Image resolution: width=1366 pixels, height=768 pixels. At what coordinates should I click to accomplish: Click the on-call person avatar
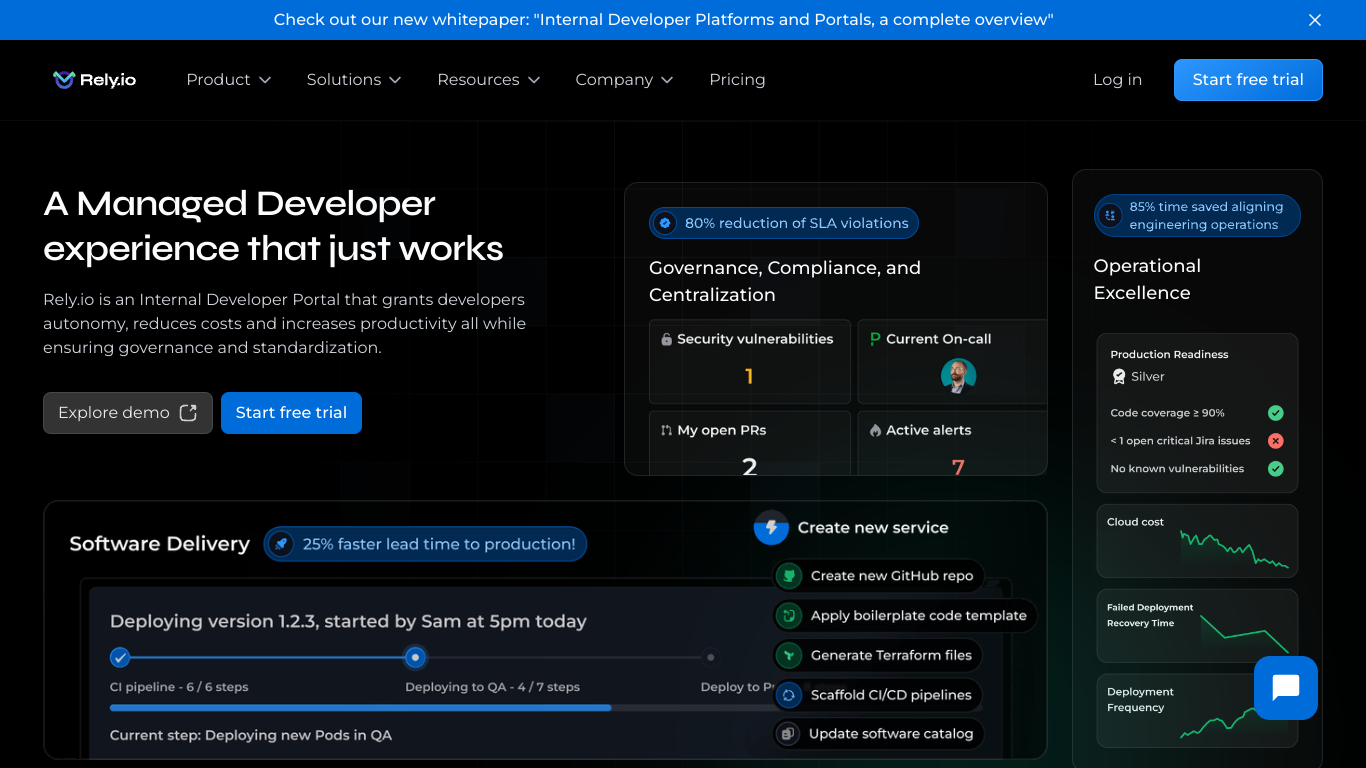click(x=958, y=376)
